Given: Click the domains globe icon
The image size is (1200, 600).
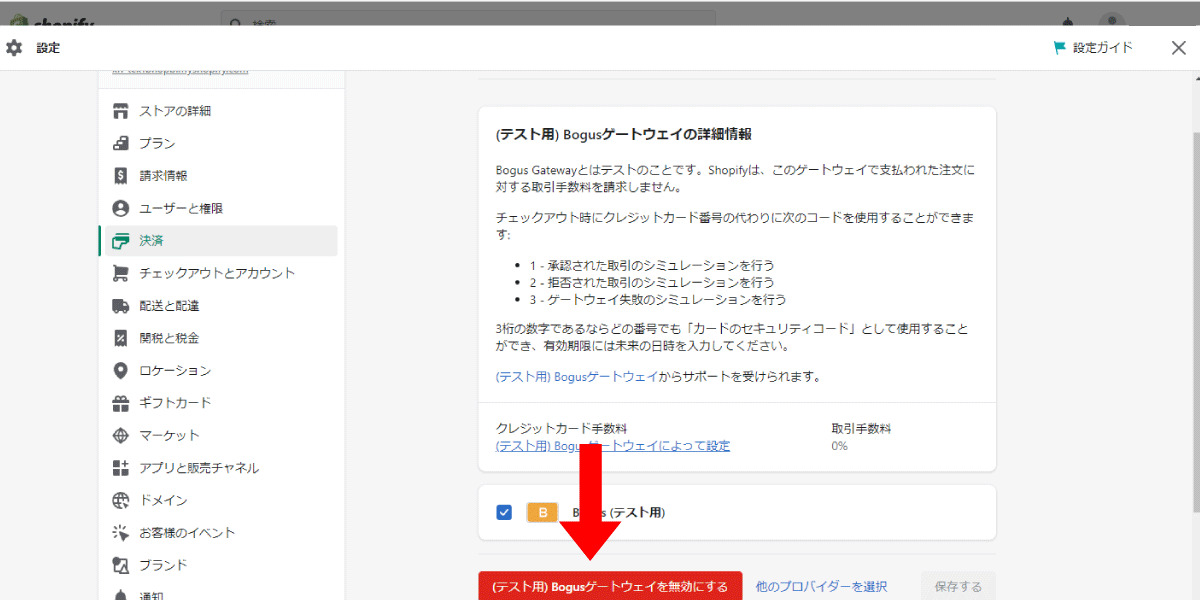Looking at the screenshot, I should coord(121,500).
